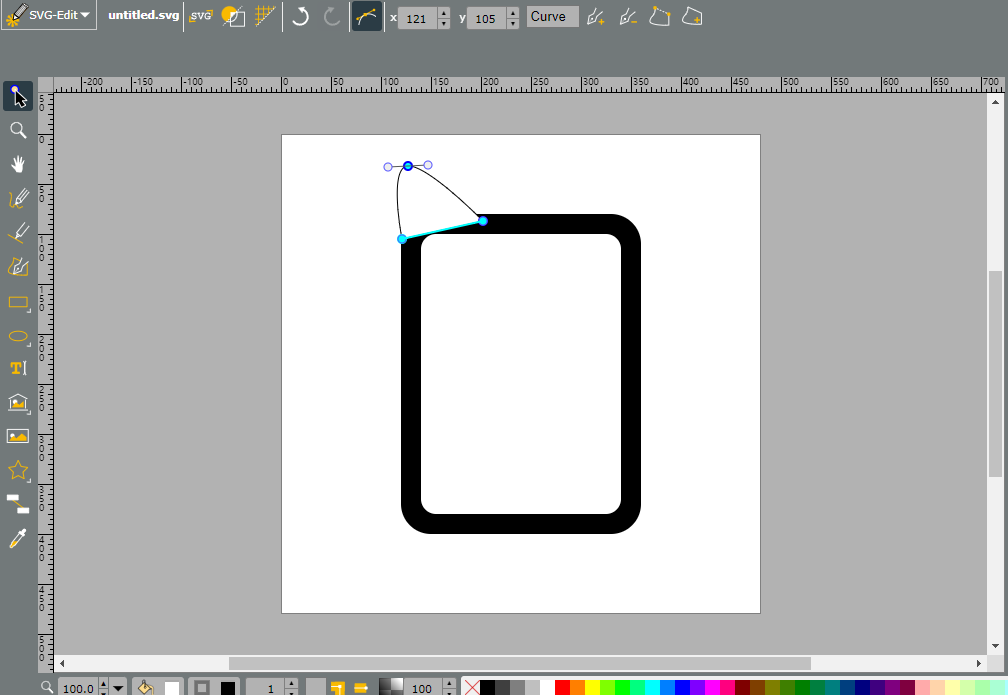This screenshot has width=1008, height=695.
Task: Open SVG source editor
Action: tap(201, 16)
